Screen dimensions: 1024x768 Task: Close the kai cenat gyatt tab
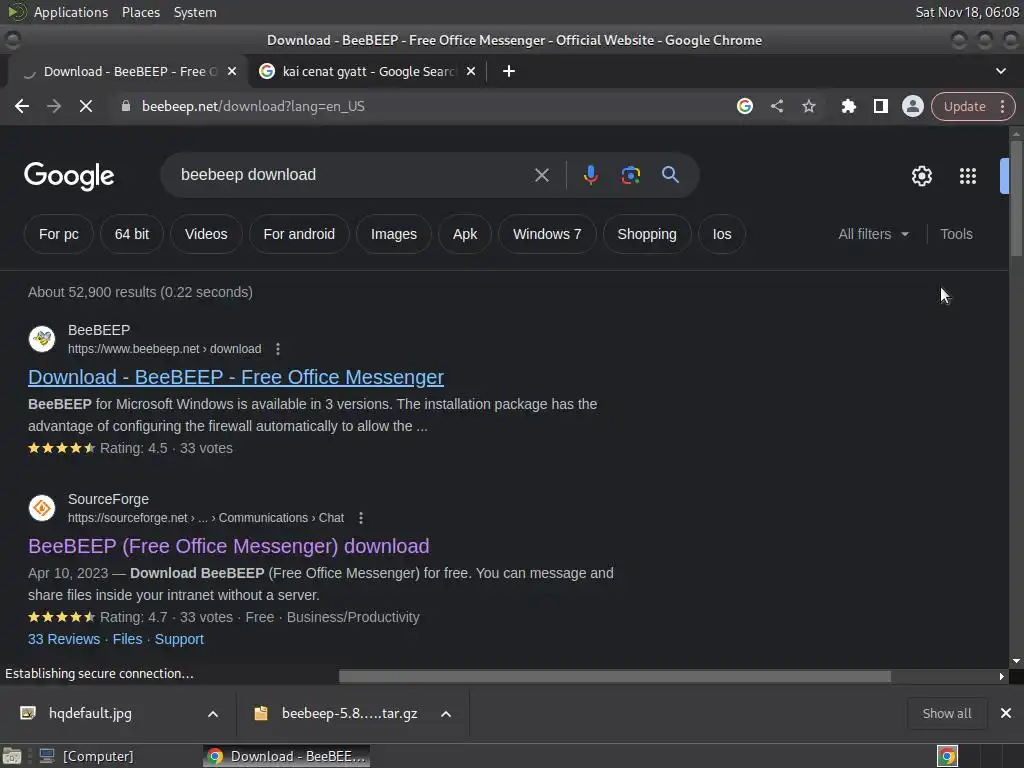tap(471, 71)
